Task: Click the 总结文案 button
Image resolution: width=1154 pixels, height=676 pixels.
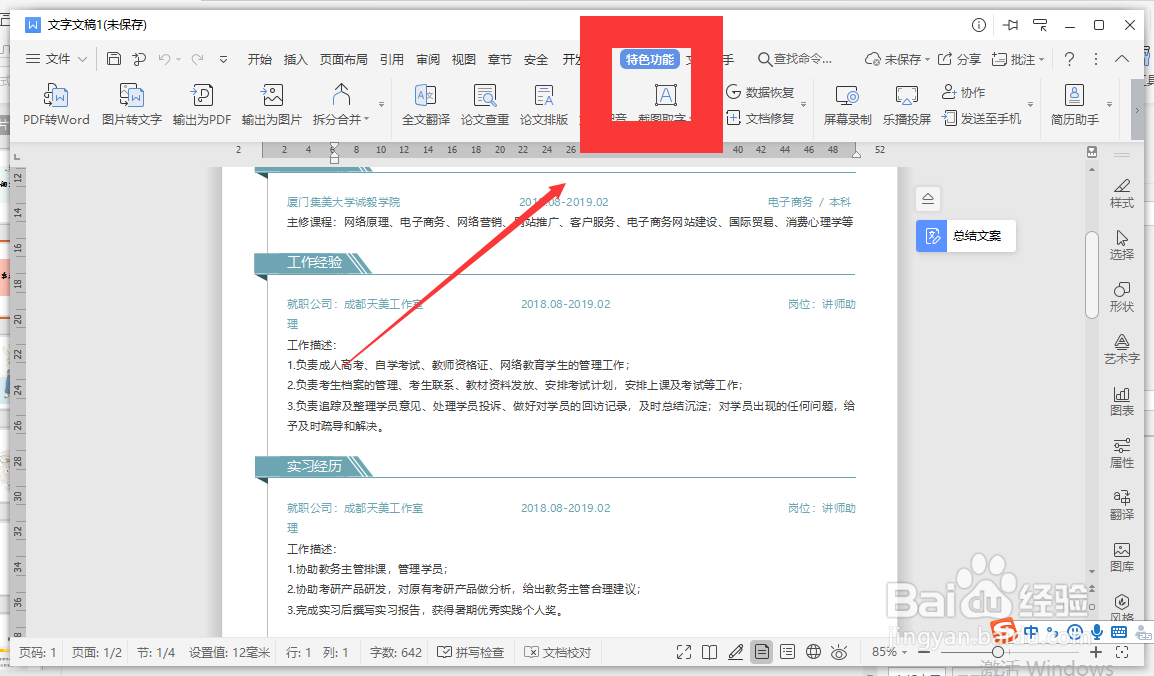Action: [966, 235]
